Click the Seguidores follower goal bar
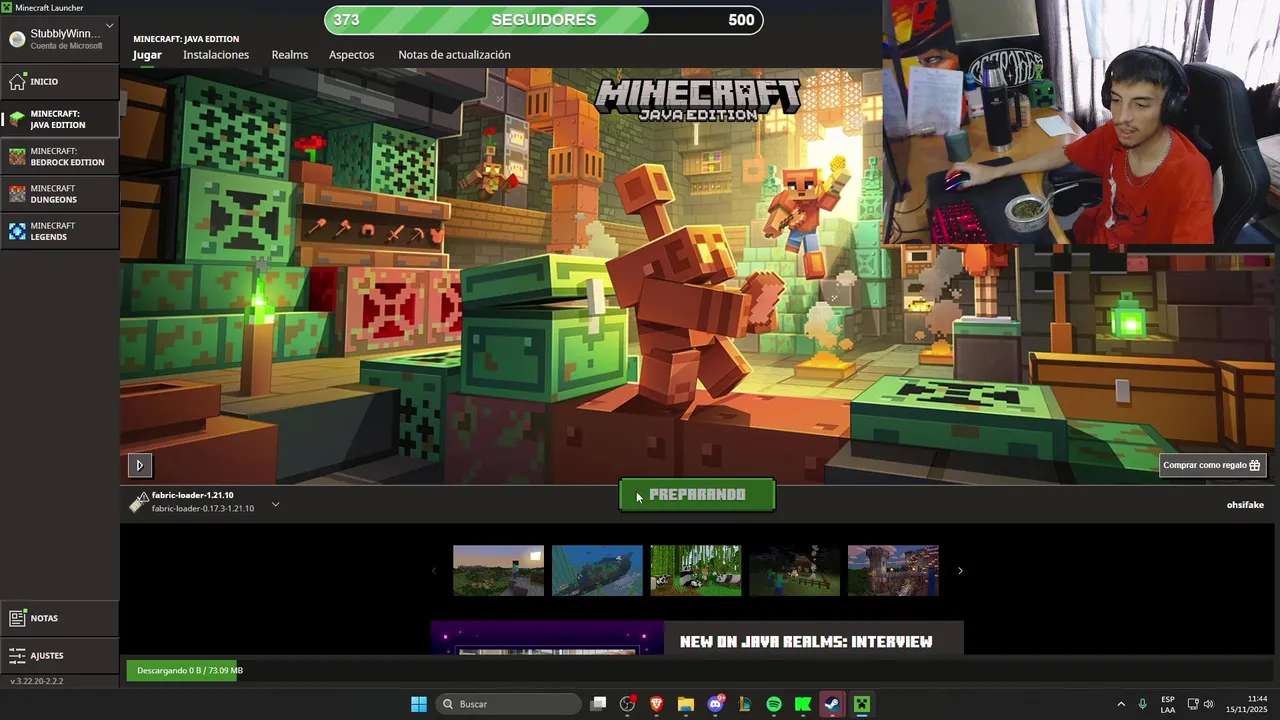The width and height of the screenshot is (1280, 720). (x=544, y=20)
